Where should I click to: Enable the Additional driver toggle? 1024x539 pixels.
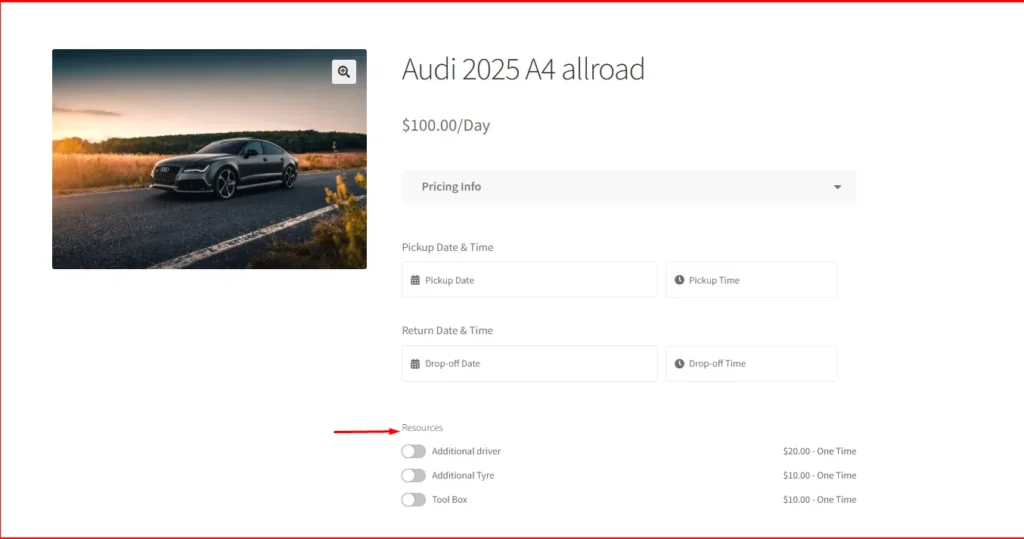[x=413, y=451]
